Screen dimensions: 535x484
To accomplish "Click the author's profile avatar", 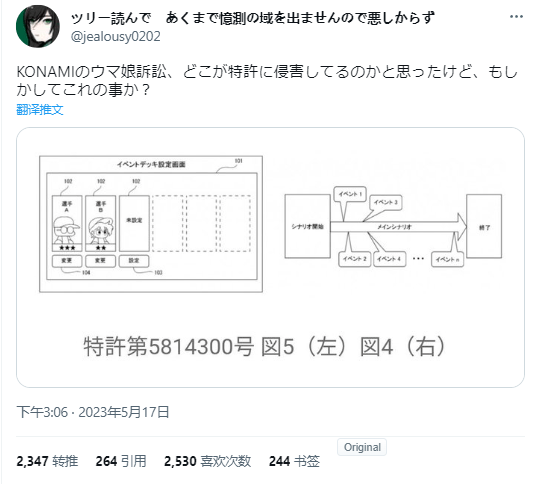I will 38,26.
